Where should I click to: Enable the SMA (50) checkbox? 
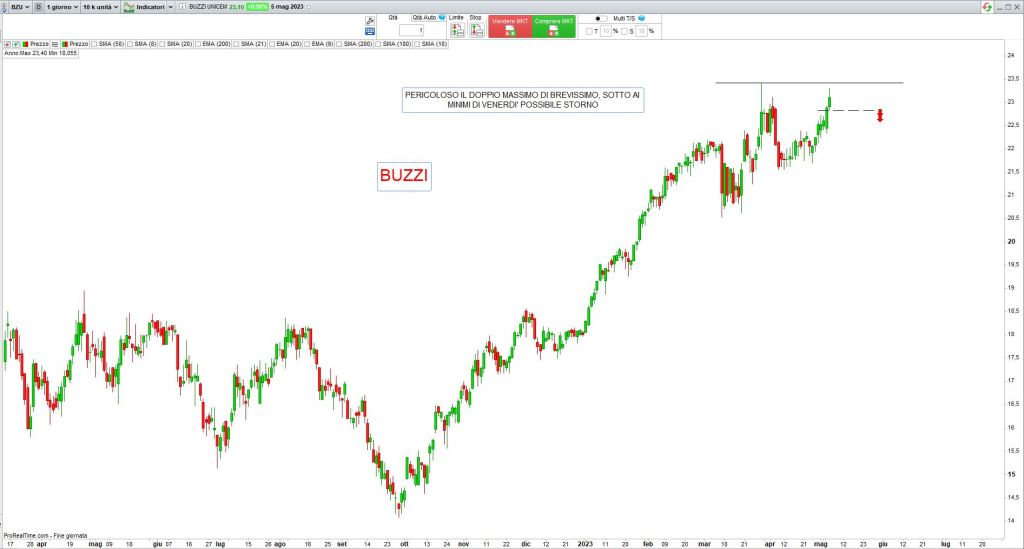click(x=95, y=44)
